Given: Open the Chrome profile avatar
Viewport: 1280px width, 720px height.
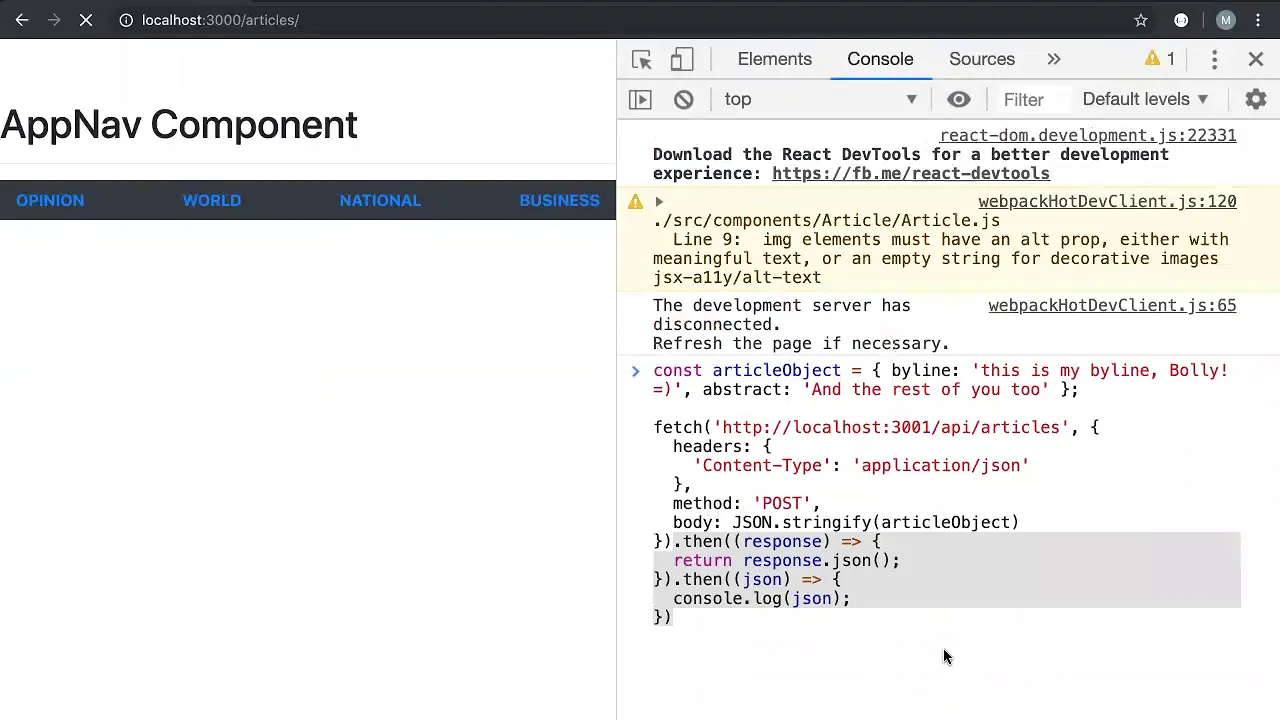Looking at the screenshot, I should tap(1226, 20).
